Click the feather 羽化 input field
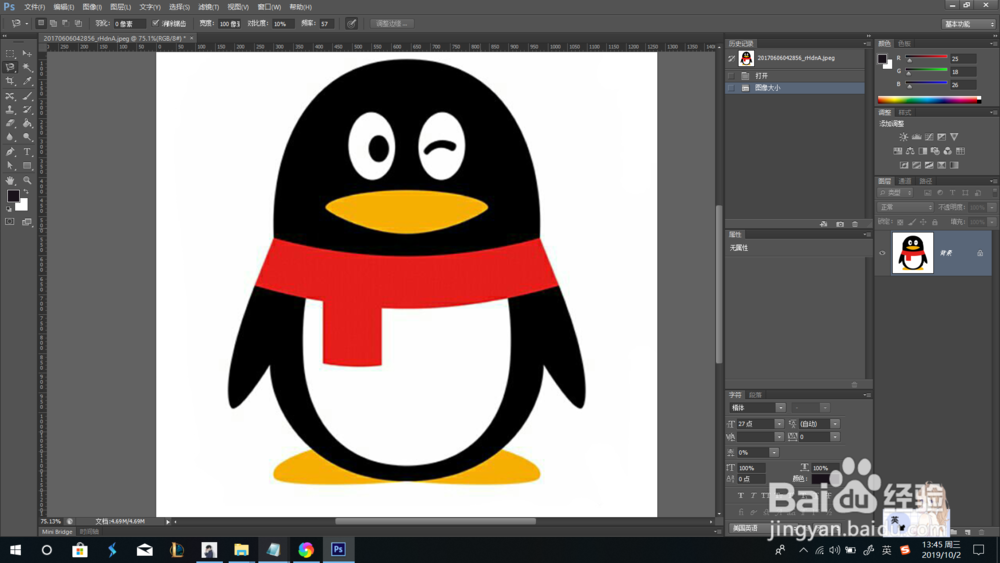The image size is (1000, 563). click(x=129, y=24)
